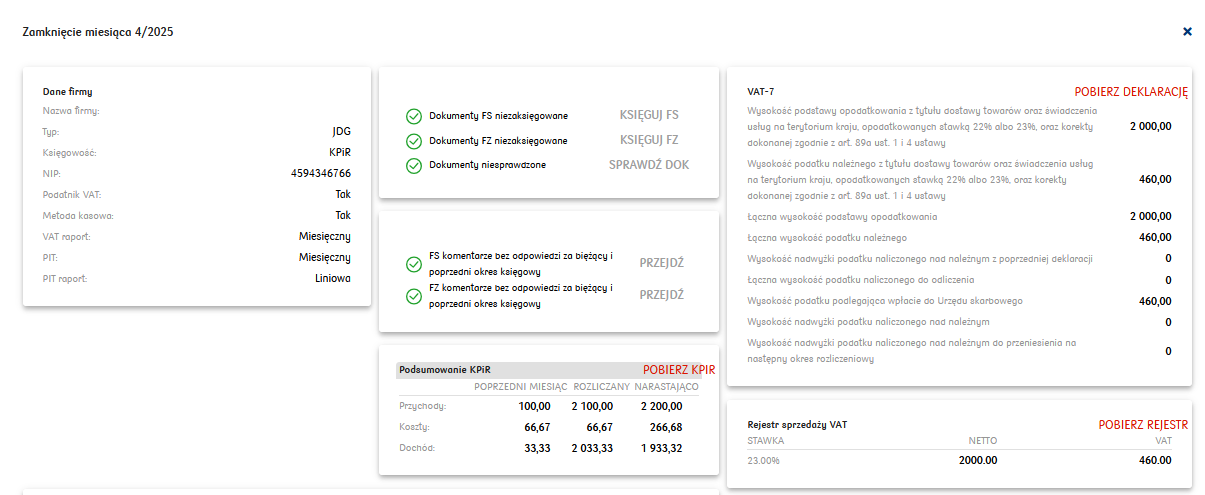Click POBIERZ REJESTR link
This screenshot has height=495, width=1205.
click(1143, 425)
